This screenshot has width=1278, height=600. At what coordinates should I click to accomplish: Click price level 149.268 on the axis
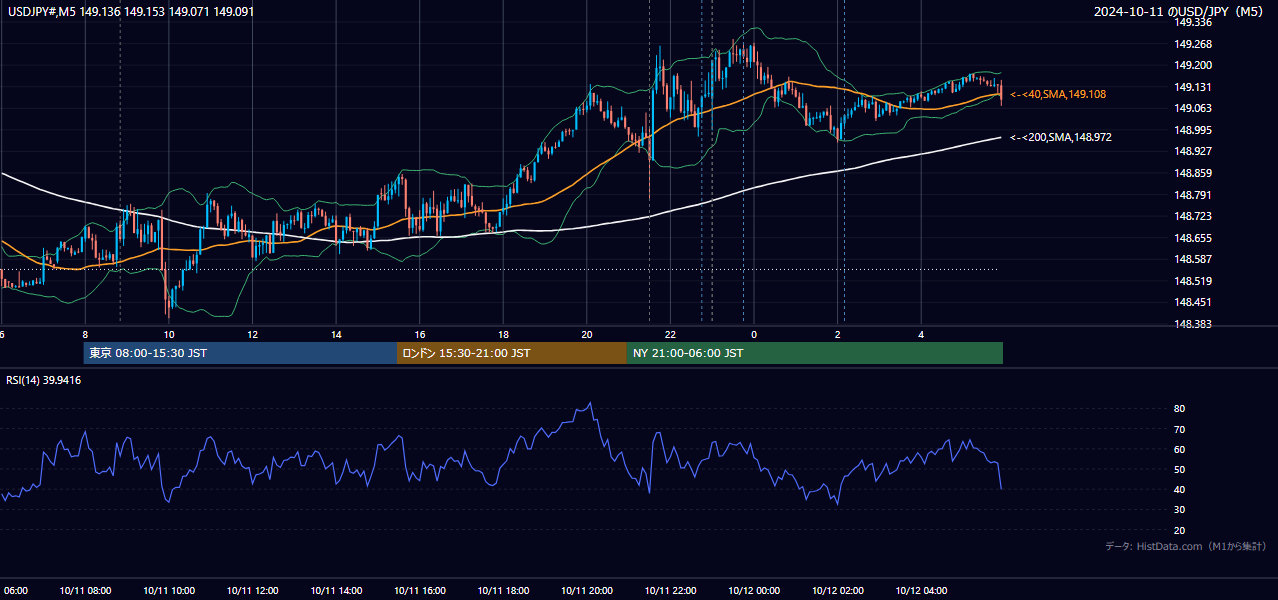(x=1193, y=44)
